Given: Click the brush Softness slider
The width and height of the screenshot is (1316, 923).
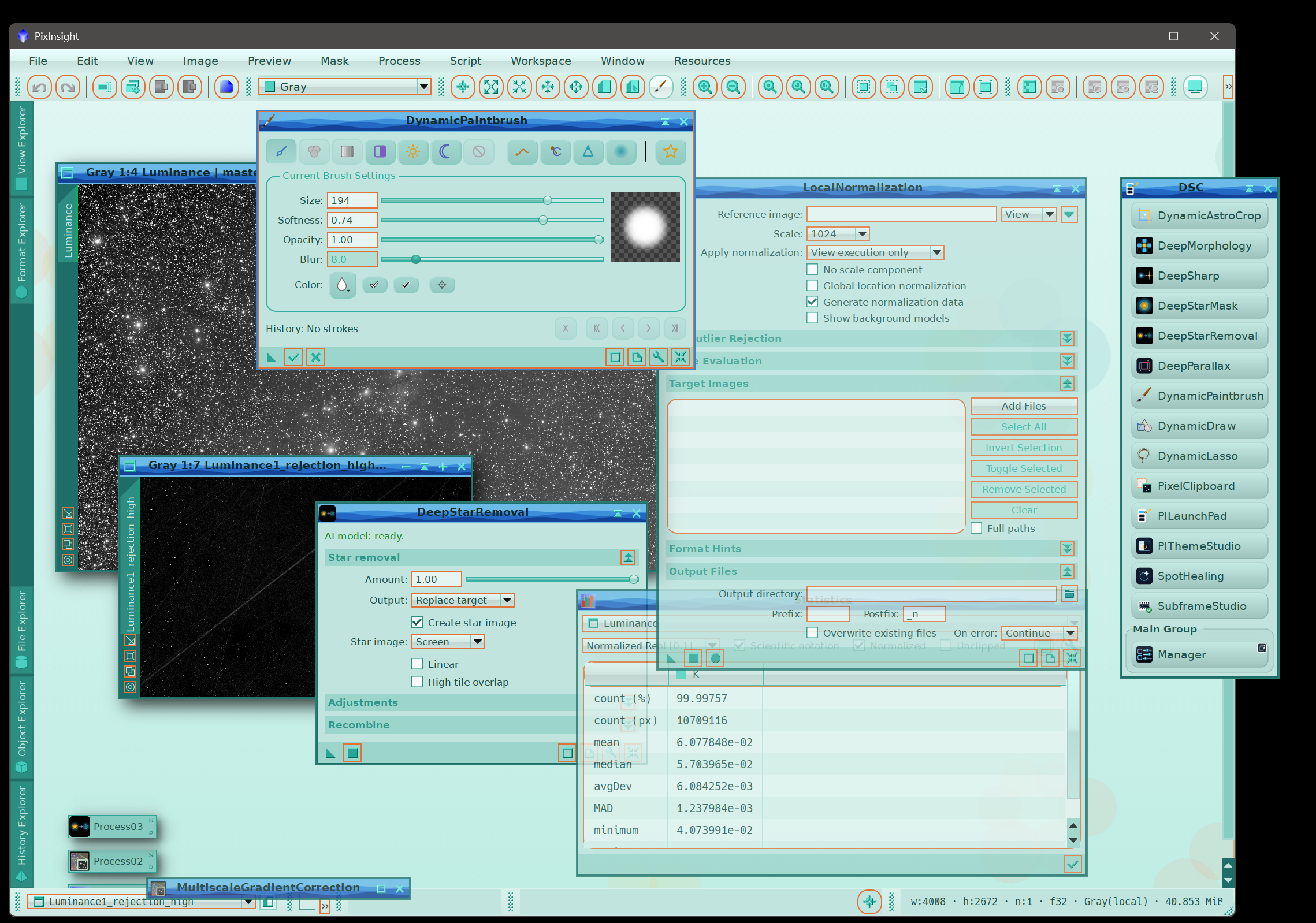Looking at the screenshot, I should point(492,220).
